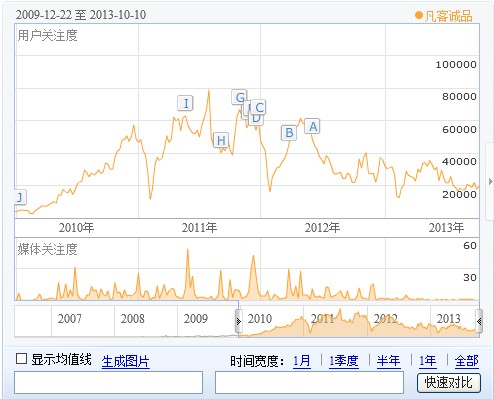Click the news marker labeled A

click(x=313, y=126)
